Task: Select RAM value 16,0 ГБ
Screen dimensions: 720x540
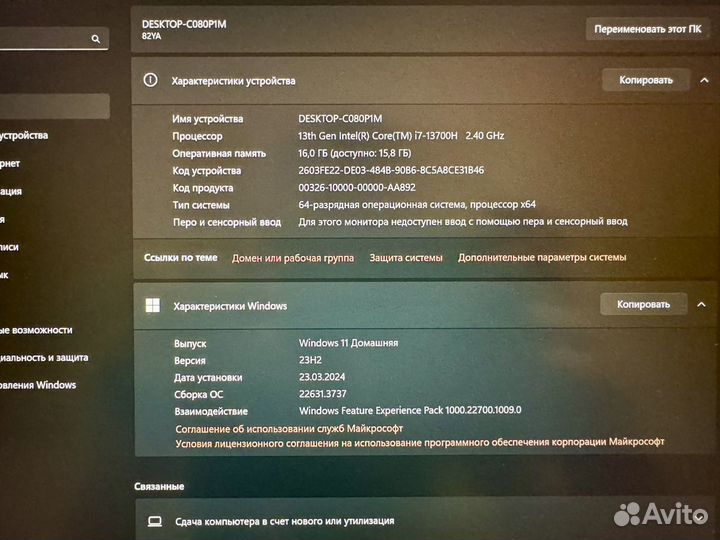Action: coord(354,153)
